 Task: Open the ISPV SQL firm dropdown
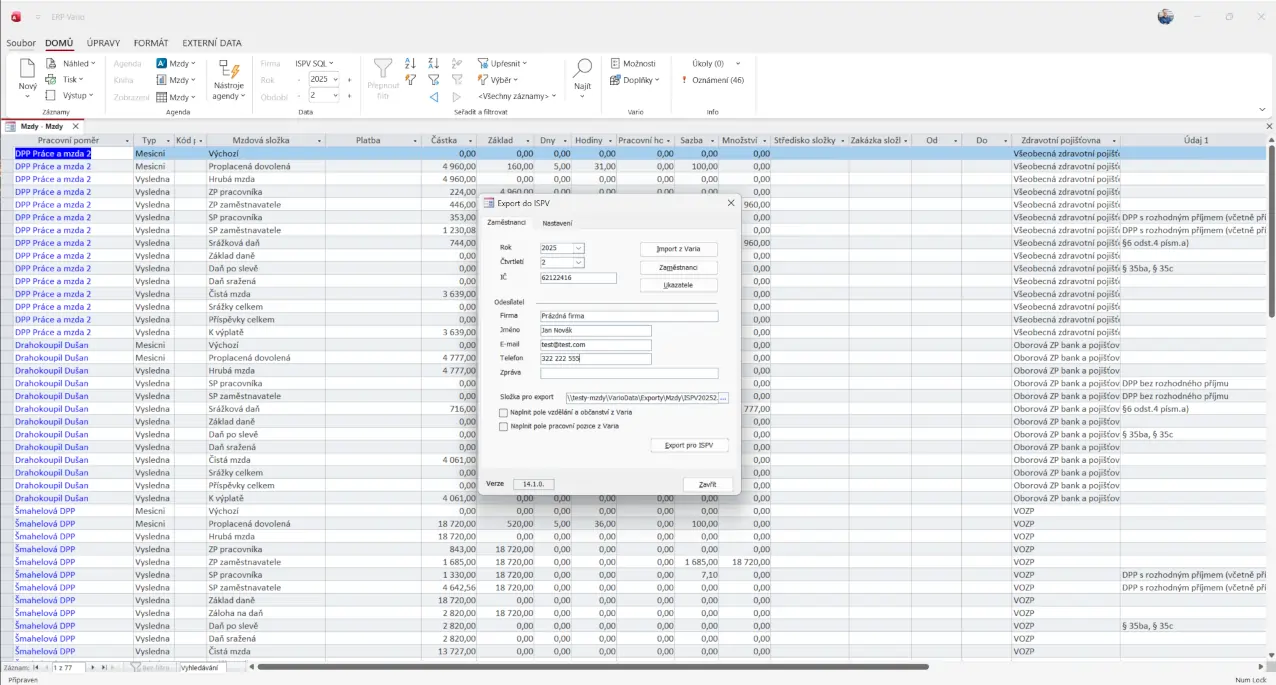(x=314, y=63)
